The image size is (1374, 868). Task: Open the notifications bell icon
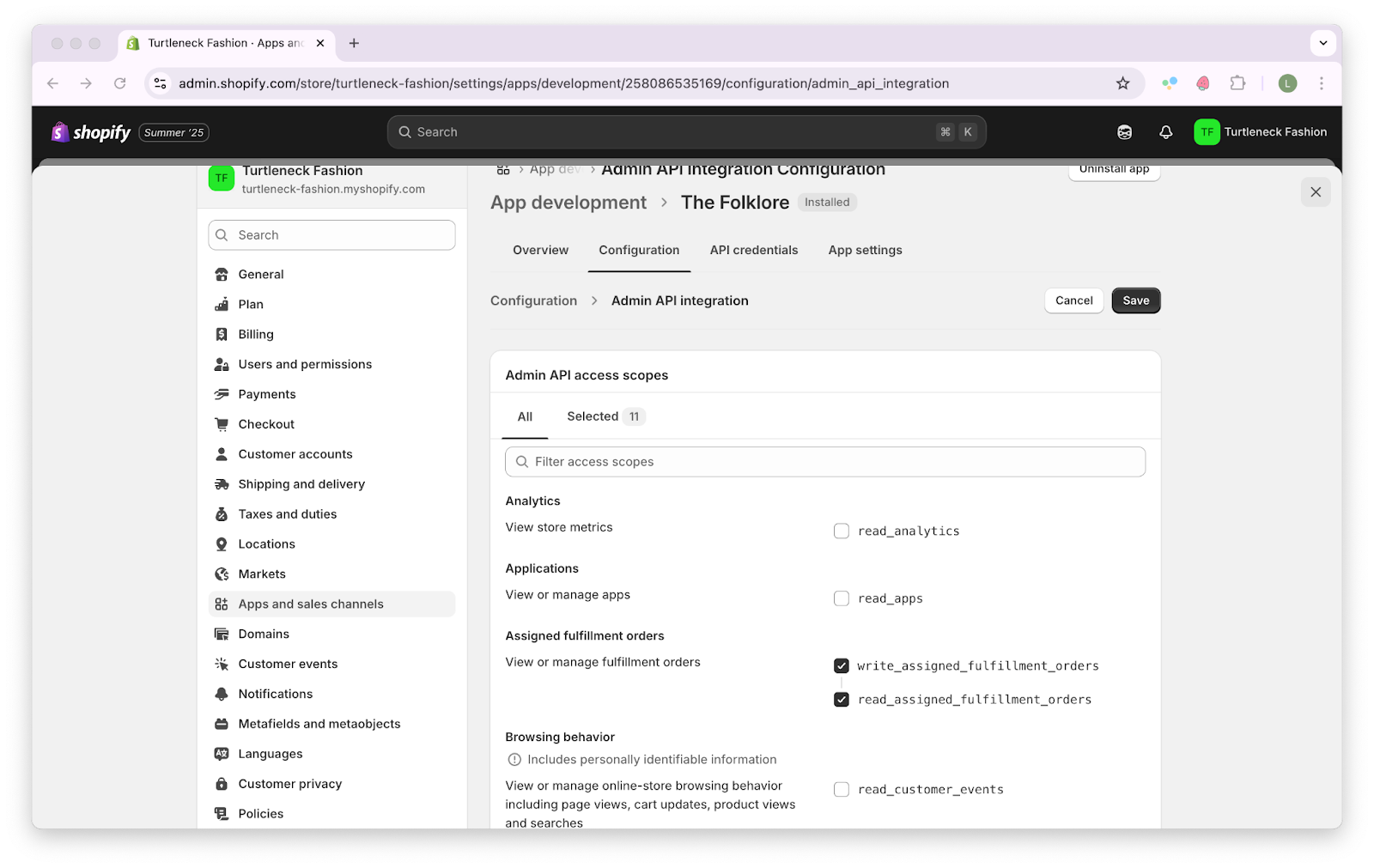[1165, 132]
